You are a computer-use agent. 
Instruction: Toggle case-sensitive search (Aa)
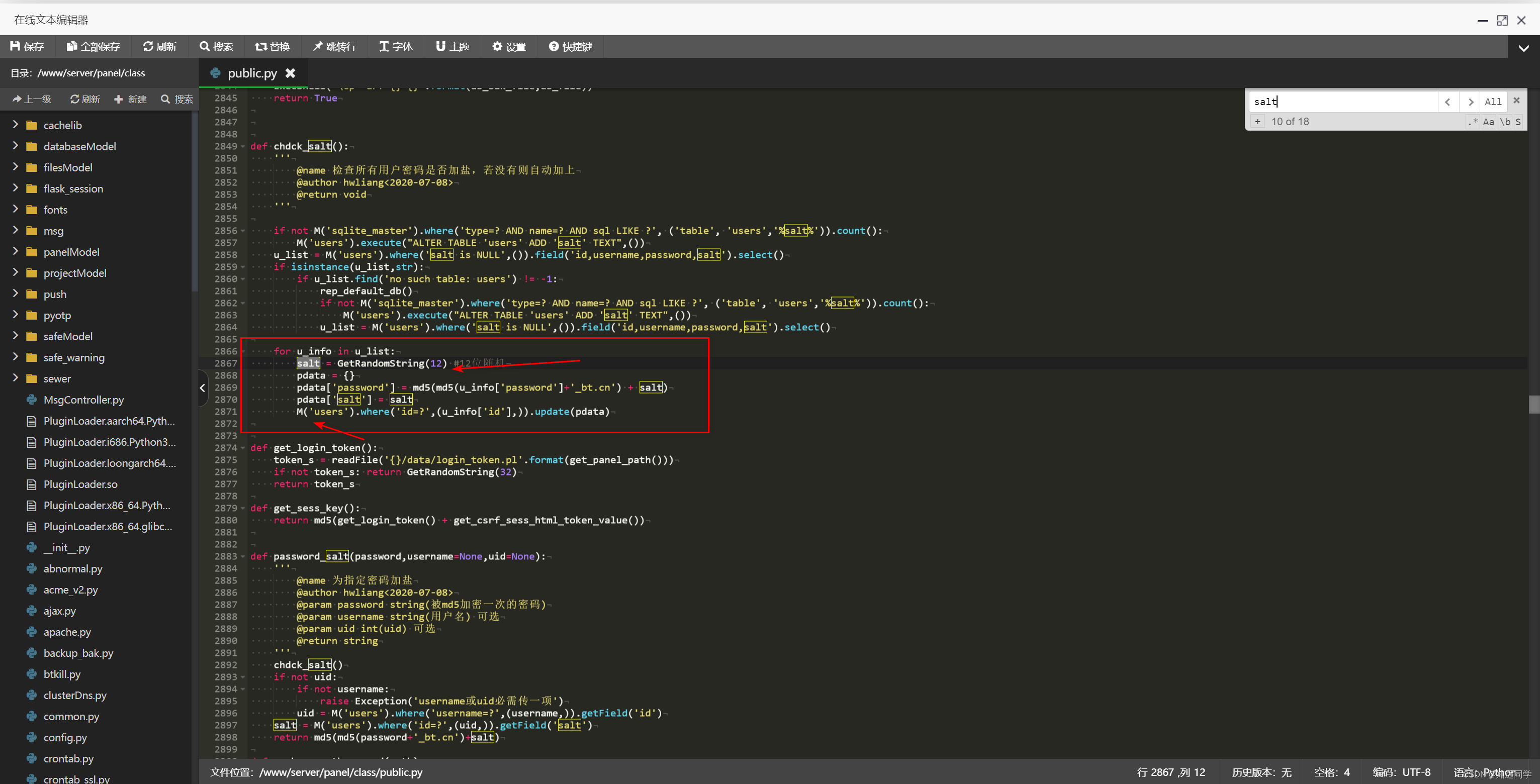tap(1489, 122)
